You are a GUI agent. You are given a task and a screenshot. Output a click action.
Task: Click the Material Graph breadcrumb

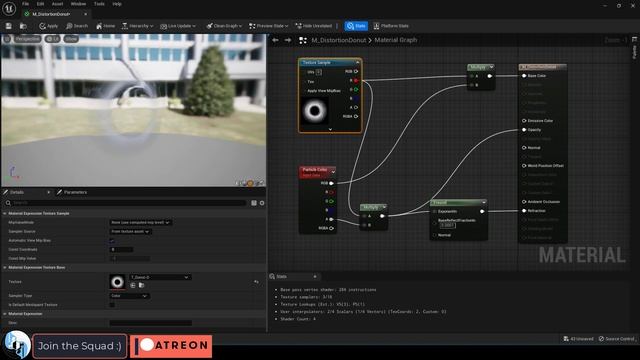coord(396,40)
